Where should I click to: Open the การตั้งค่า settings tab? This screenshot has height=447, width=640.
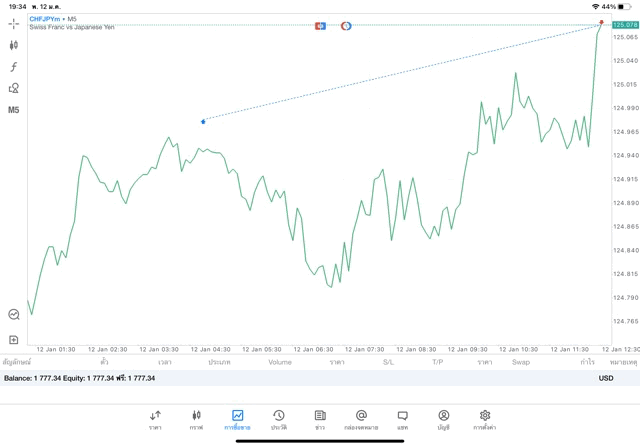[x=485, y=419]
